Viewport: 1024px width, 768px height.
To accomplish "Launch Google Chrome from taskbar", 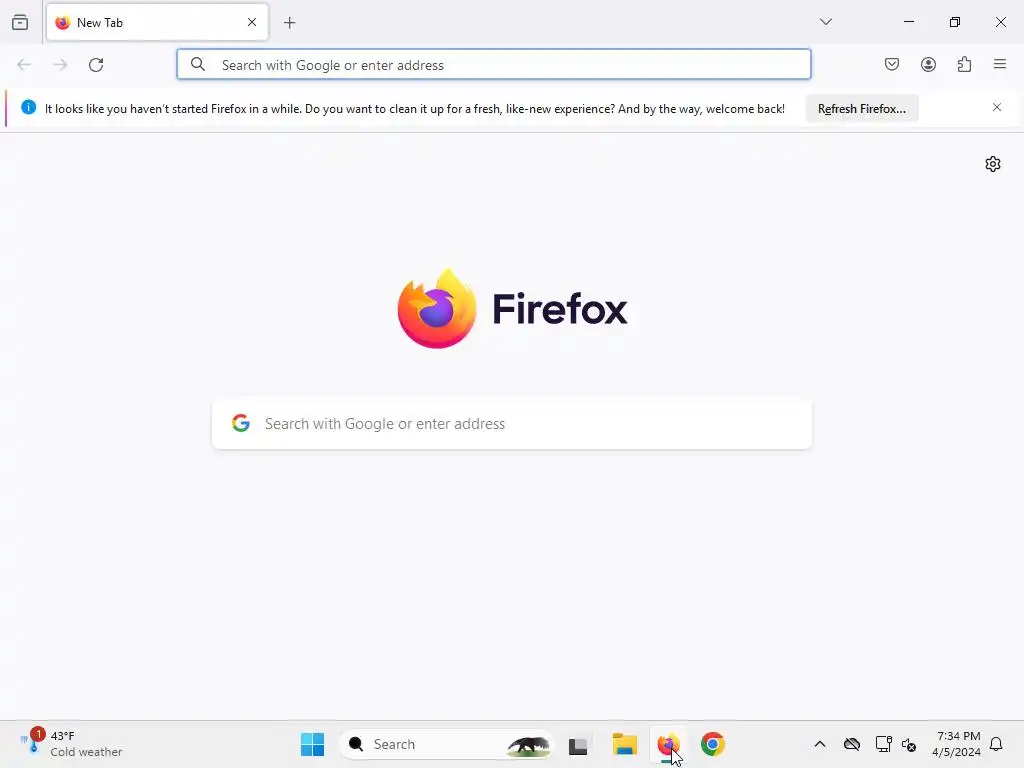I will coord(712,744).
